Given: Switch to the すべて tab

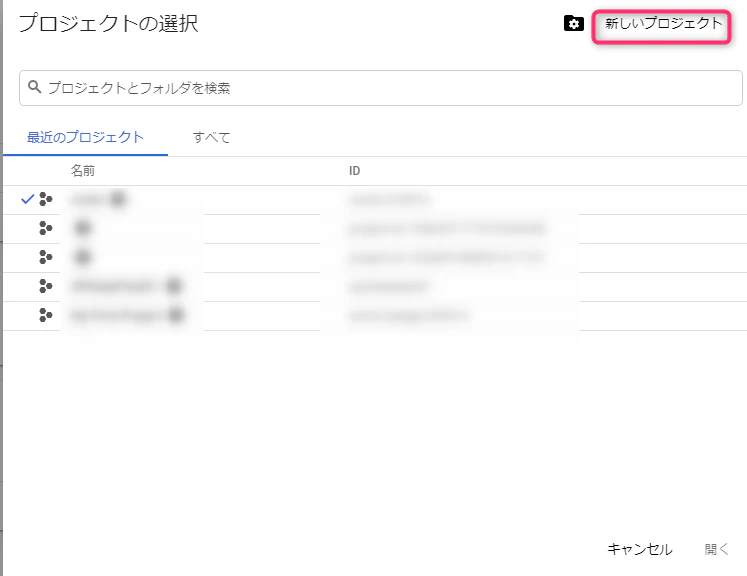Looking at the screenshot, I should pos(212,137).
